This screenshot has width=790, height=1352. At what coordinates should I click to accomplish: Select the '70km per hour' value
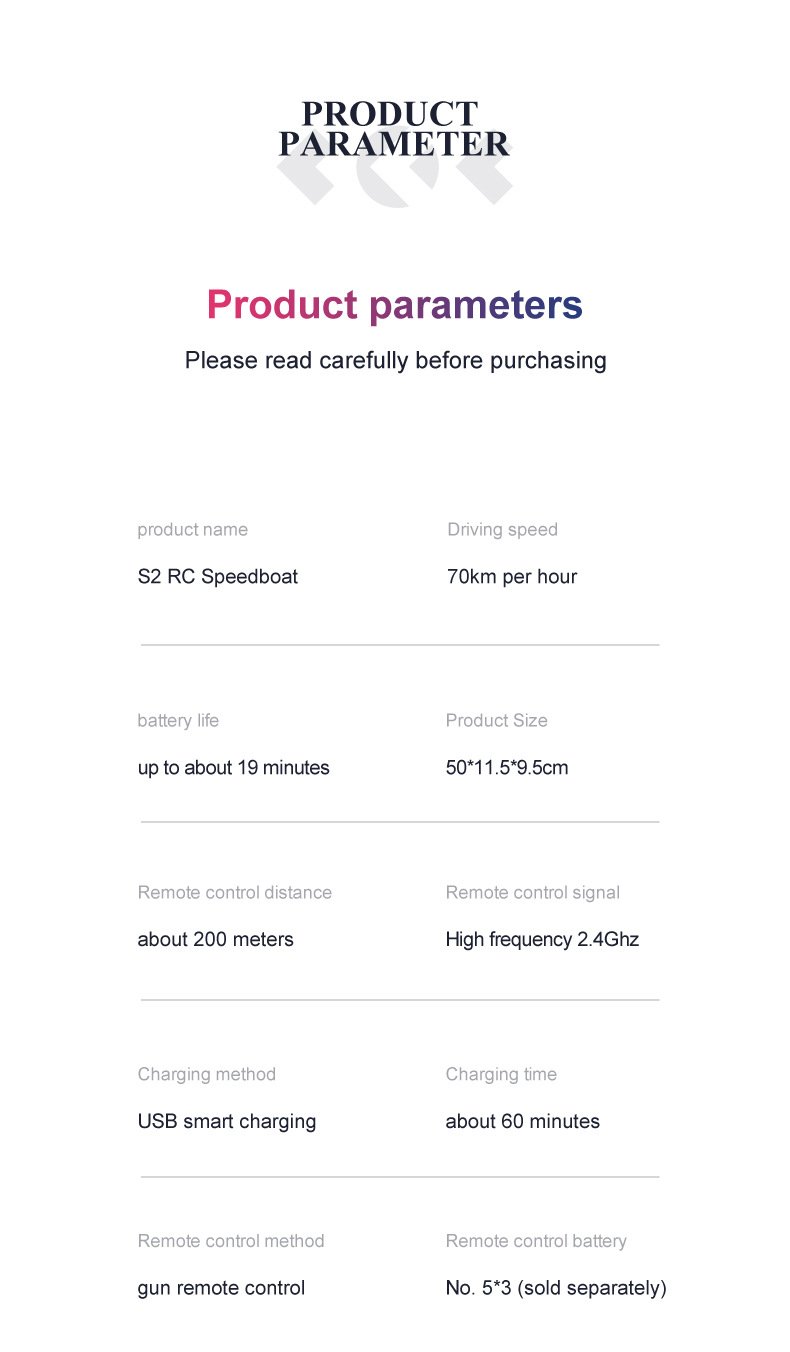coord(511,577)
